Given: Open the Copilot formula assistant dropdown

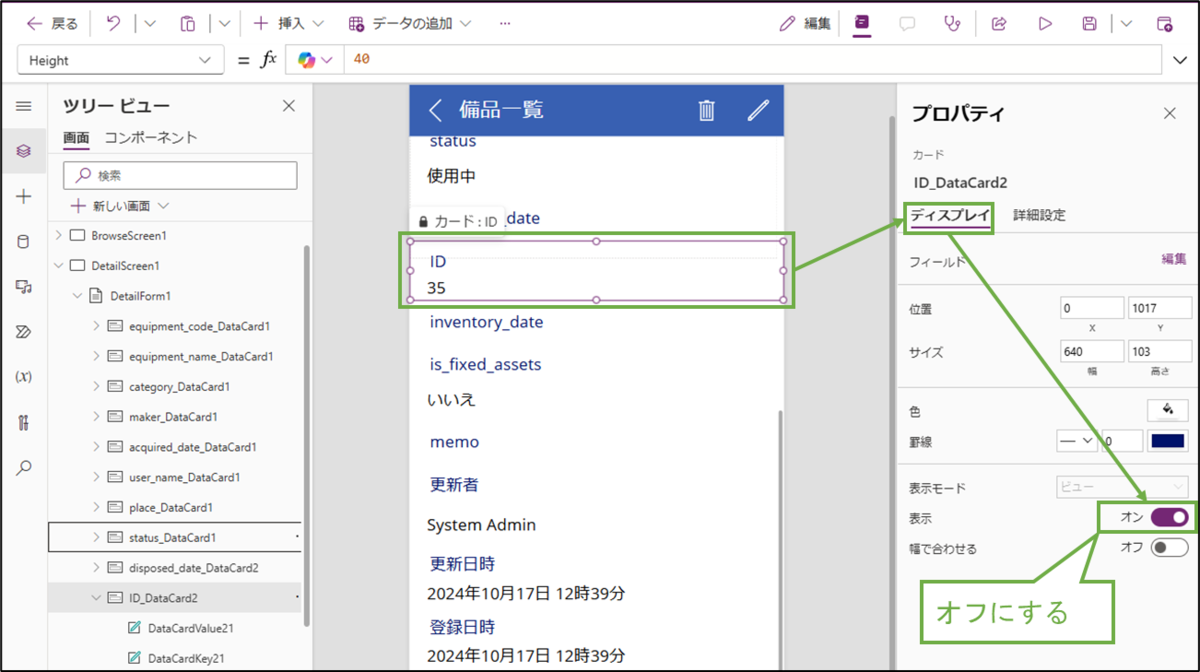Looking at the screenshot, I should pyautogui.click(x=315, y=60).
